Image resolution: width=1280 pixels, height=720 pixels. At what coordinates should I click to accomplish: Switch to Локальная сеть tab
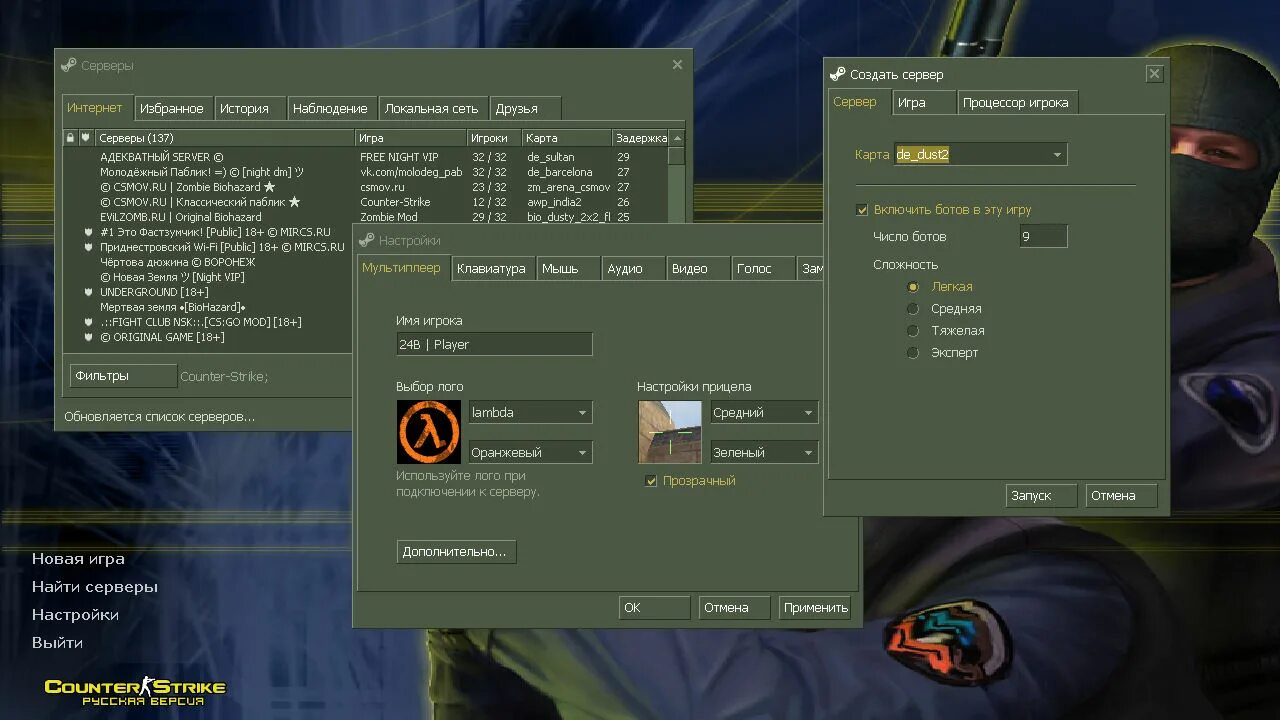pos(434,108)
